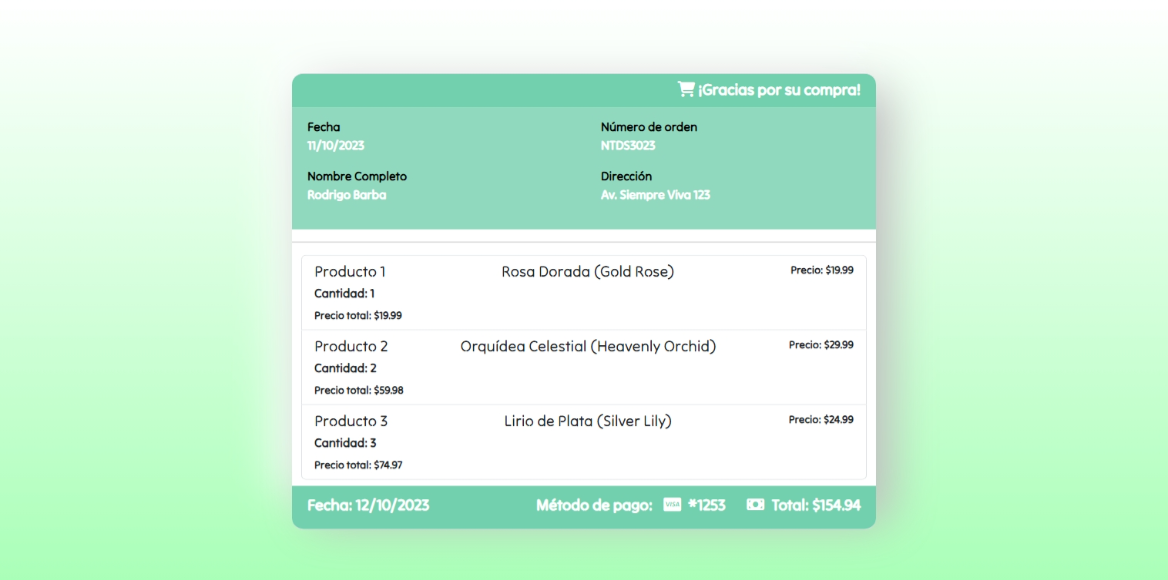Click the cash banknote icon near the total
This screenshot has width=1168, height=580.
pyautogui.click(x=753, y=505)
